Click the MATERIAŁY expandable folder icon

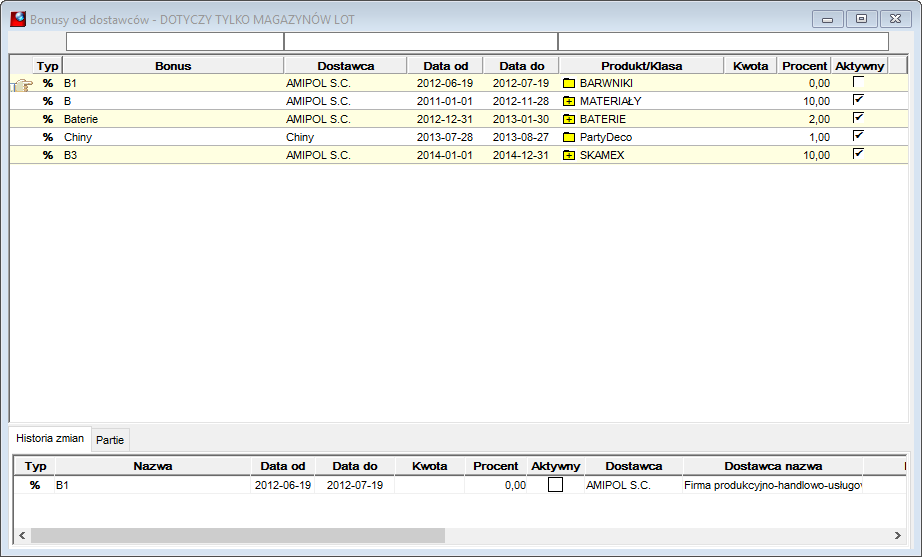click(x=569, y=101)
